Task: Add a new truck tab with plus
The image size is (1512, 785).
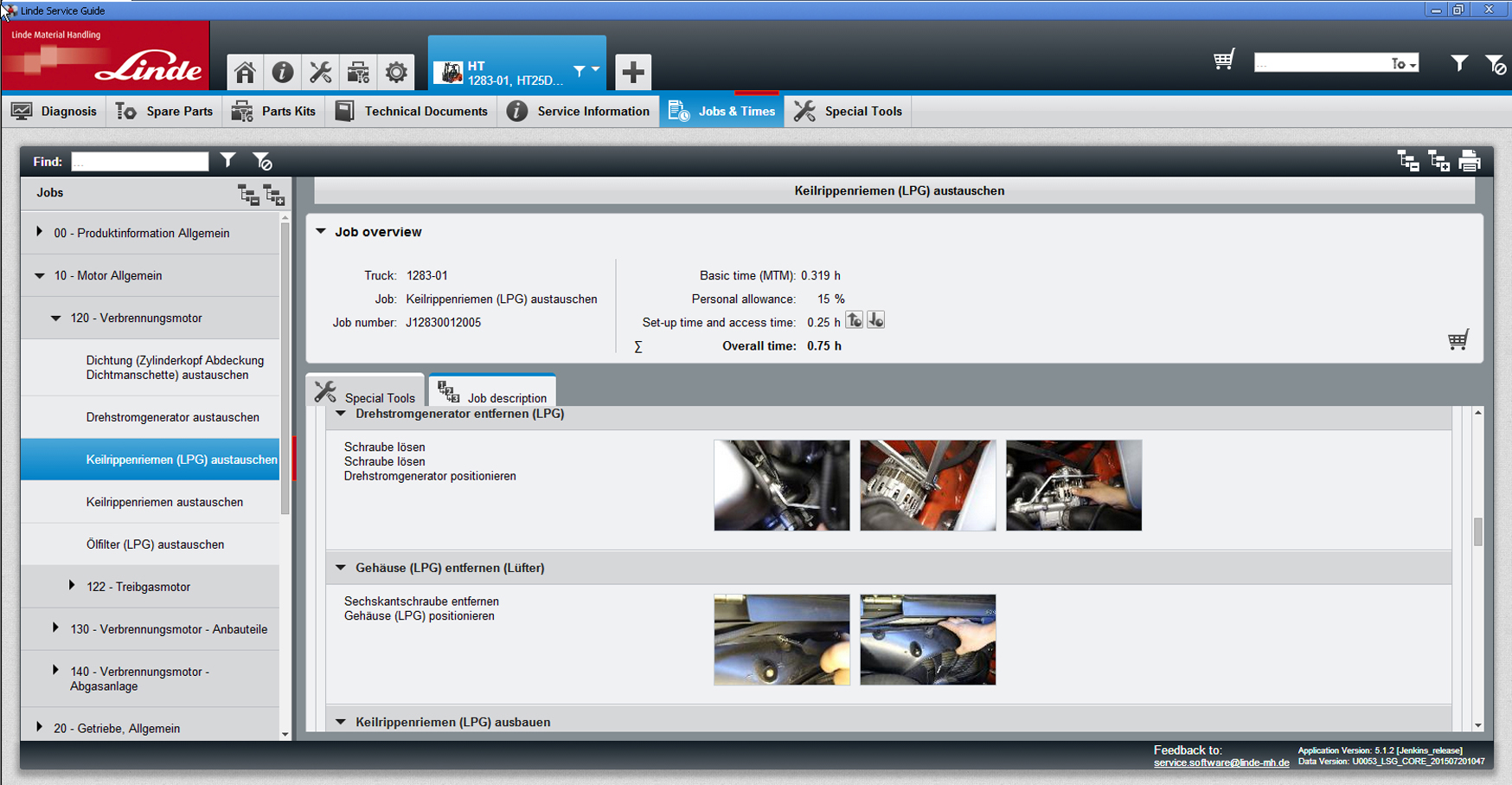Action: point(632,72)
